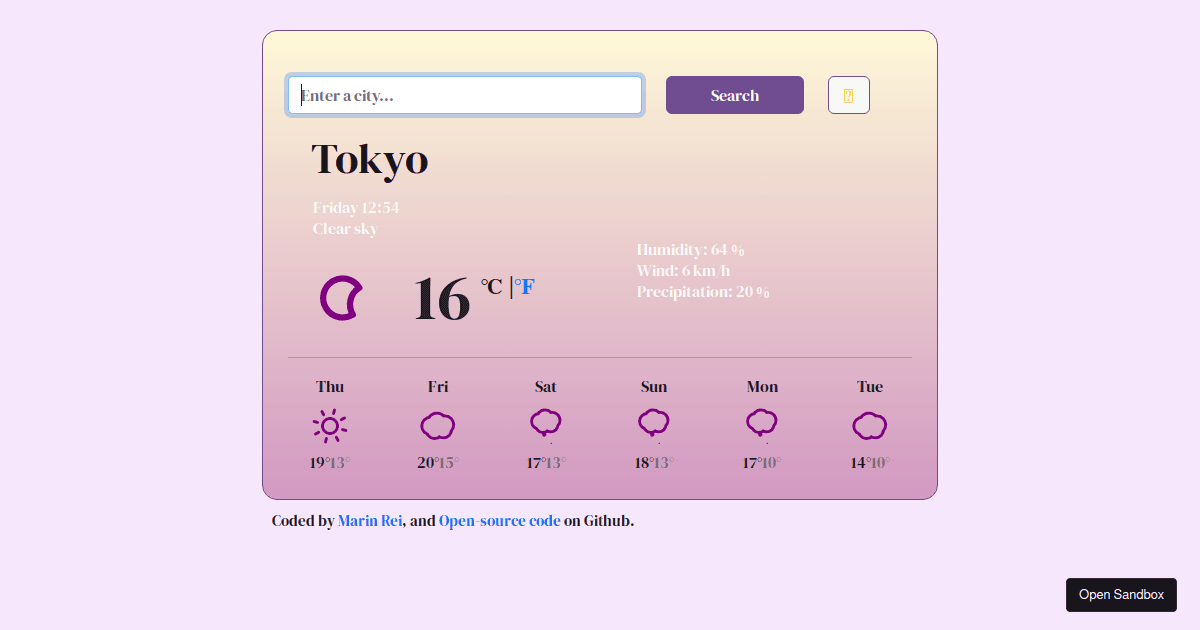Screen dimensions: 1200x630
Task: Click the Enter a city input field
Action: pyautogui.click(x=465, y=94)
